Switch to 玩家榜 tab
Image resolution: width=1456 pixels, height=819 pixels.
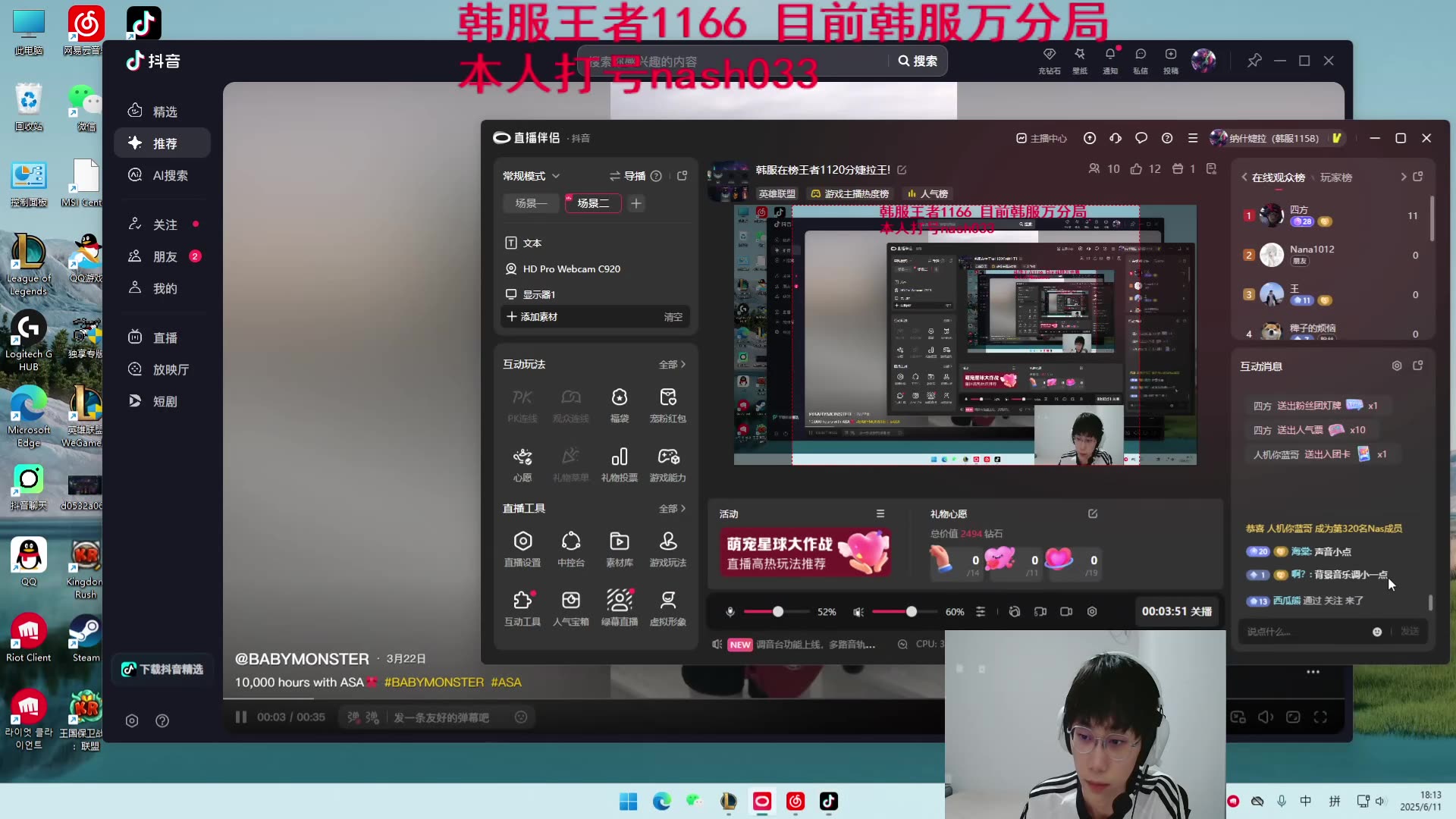tap(1336, 177)
